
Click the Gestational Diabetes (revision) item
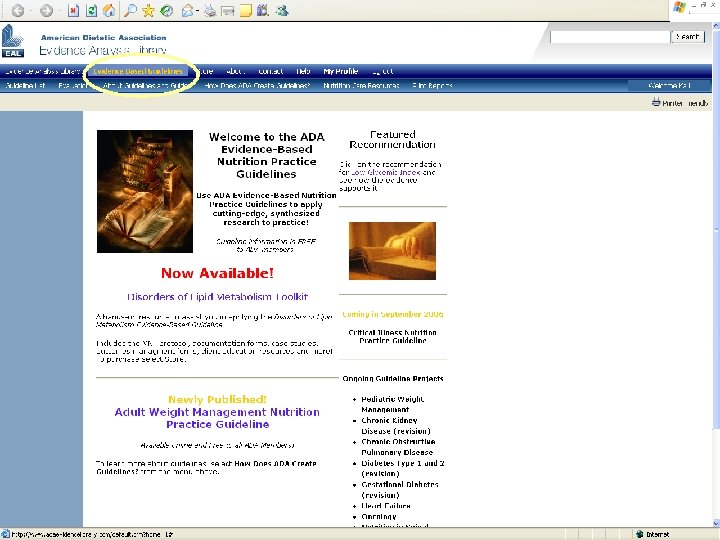coord(400,489)
